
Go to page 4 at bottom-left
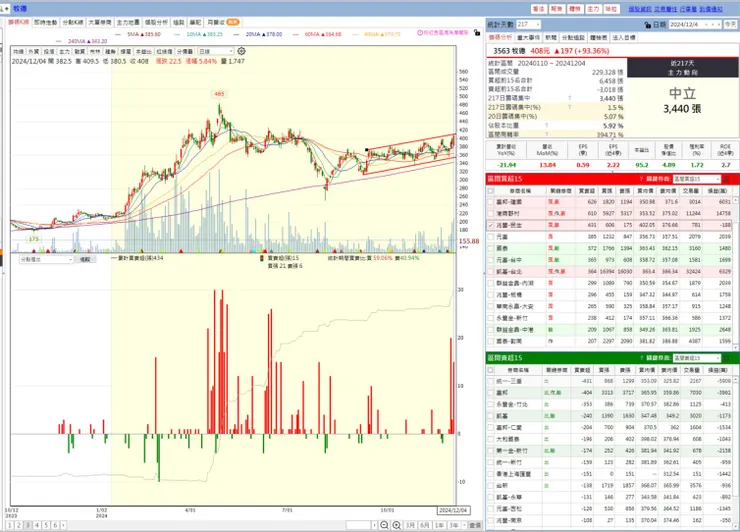coord(37,525)
